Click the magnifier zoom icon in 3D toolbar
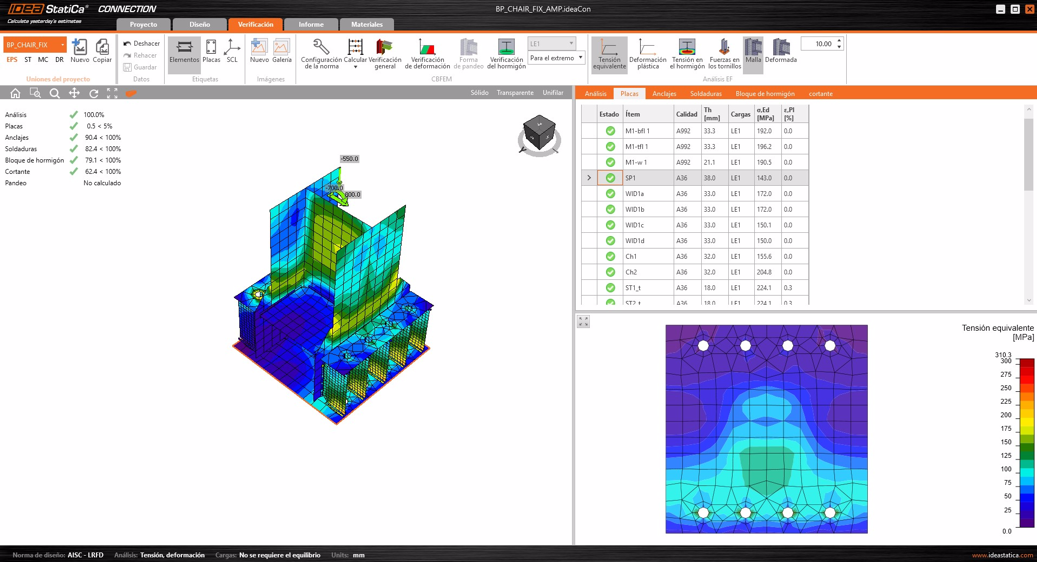 [x=55, y=93]
